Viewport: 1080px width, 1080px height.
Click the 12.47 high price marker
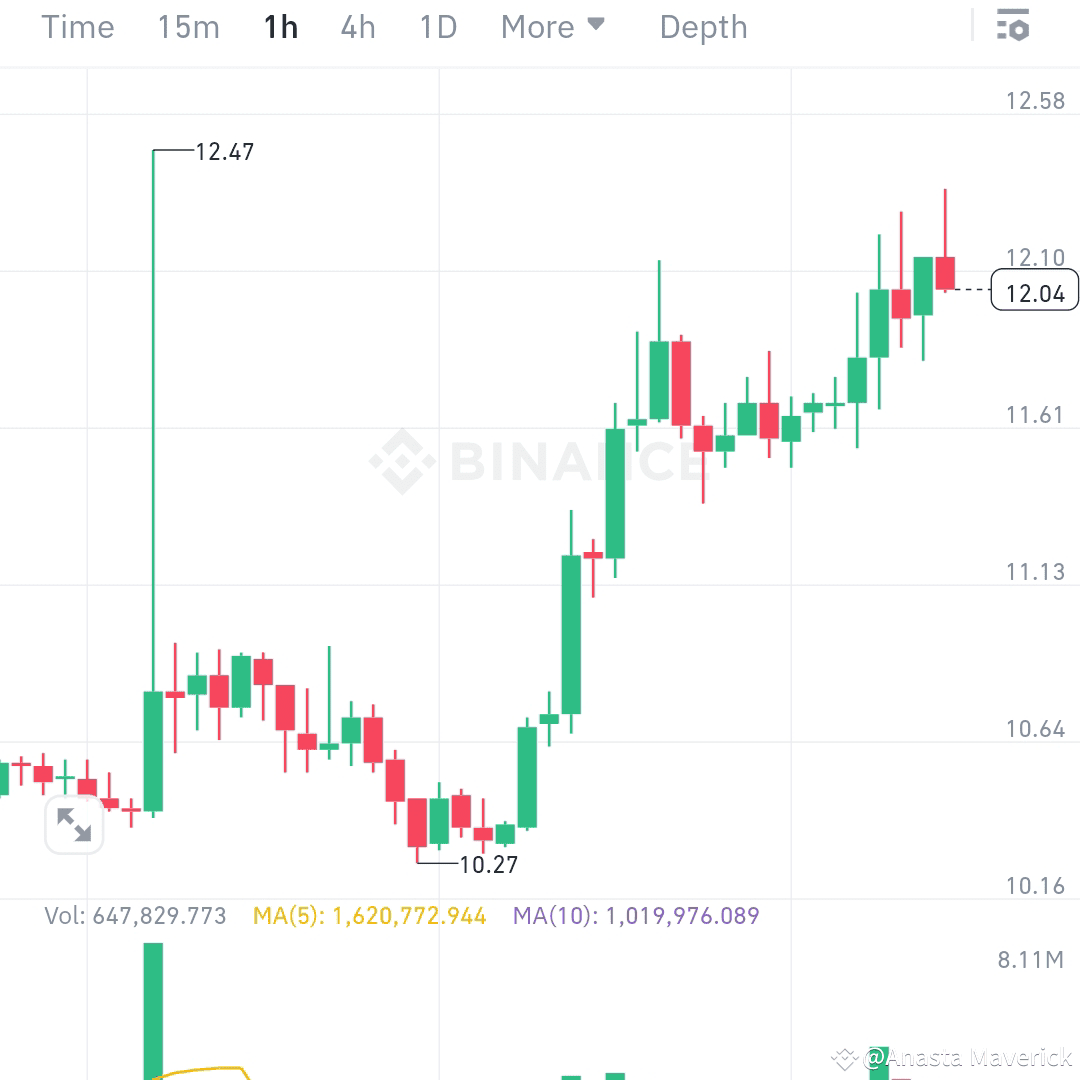point(224,152)
